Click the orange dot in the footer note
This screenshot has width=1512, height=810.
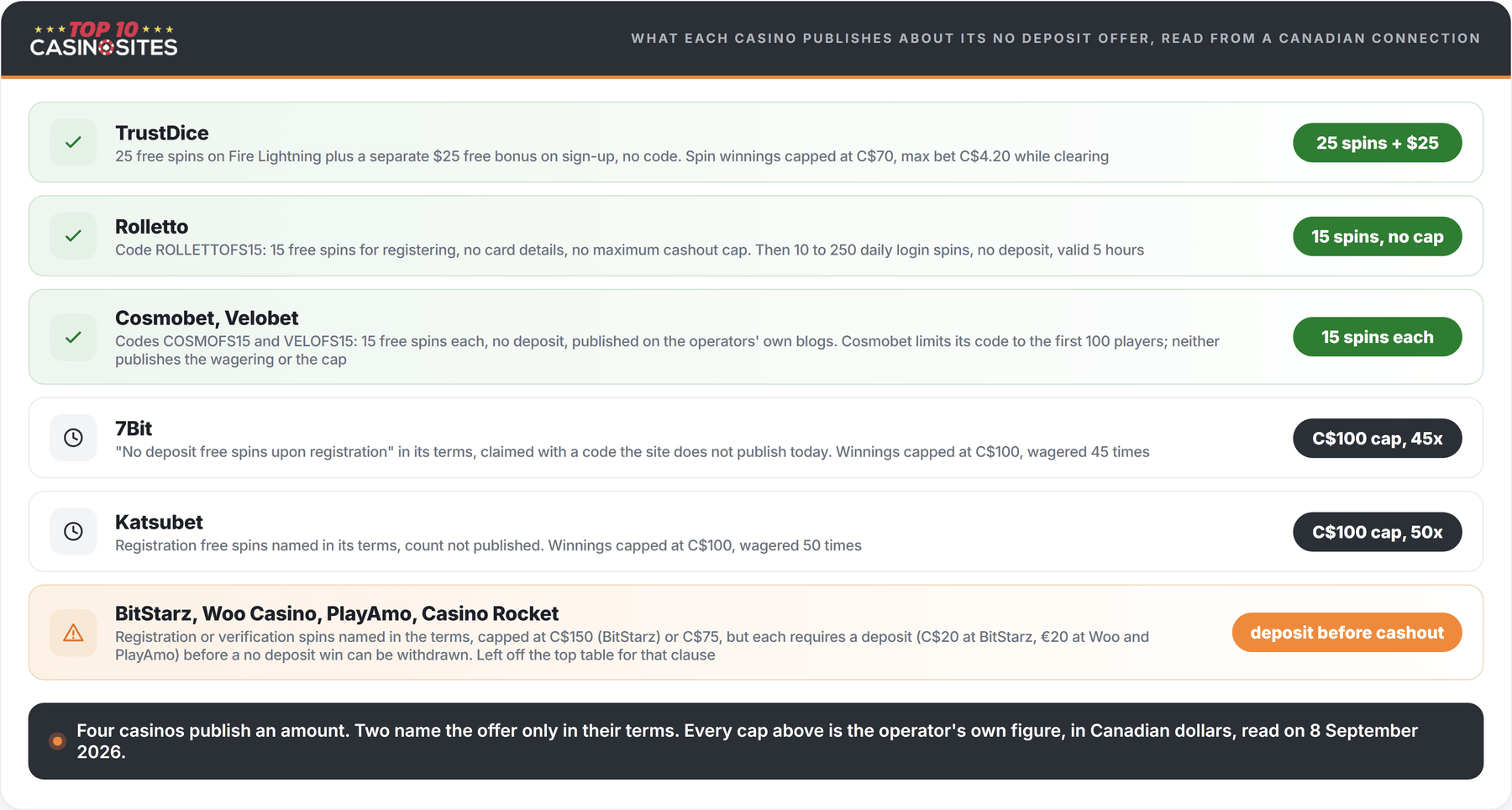pyautogui.click(x=57, y=741)
